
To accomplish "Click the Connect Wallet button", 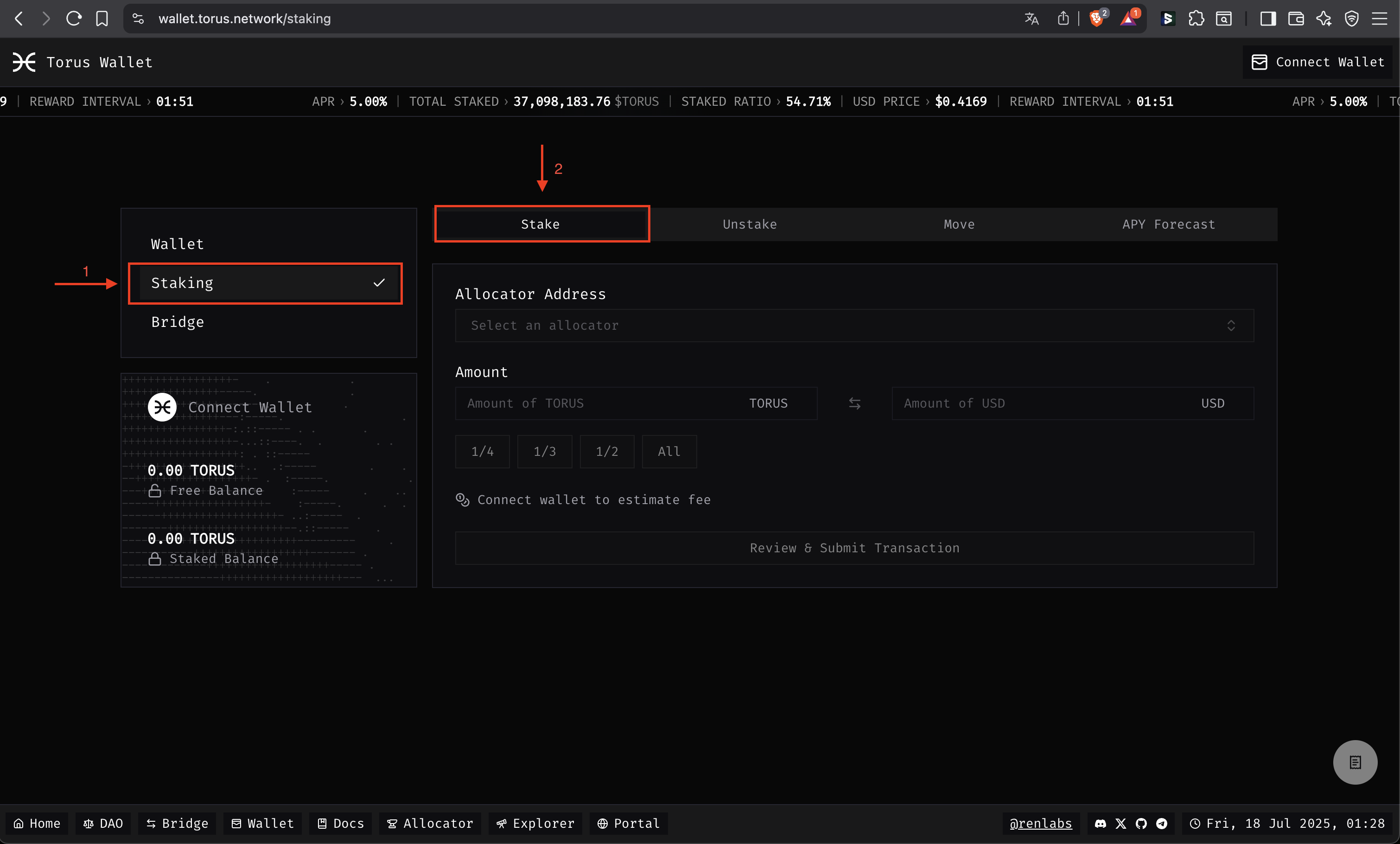I will point(1318,63).
